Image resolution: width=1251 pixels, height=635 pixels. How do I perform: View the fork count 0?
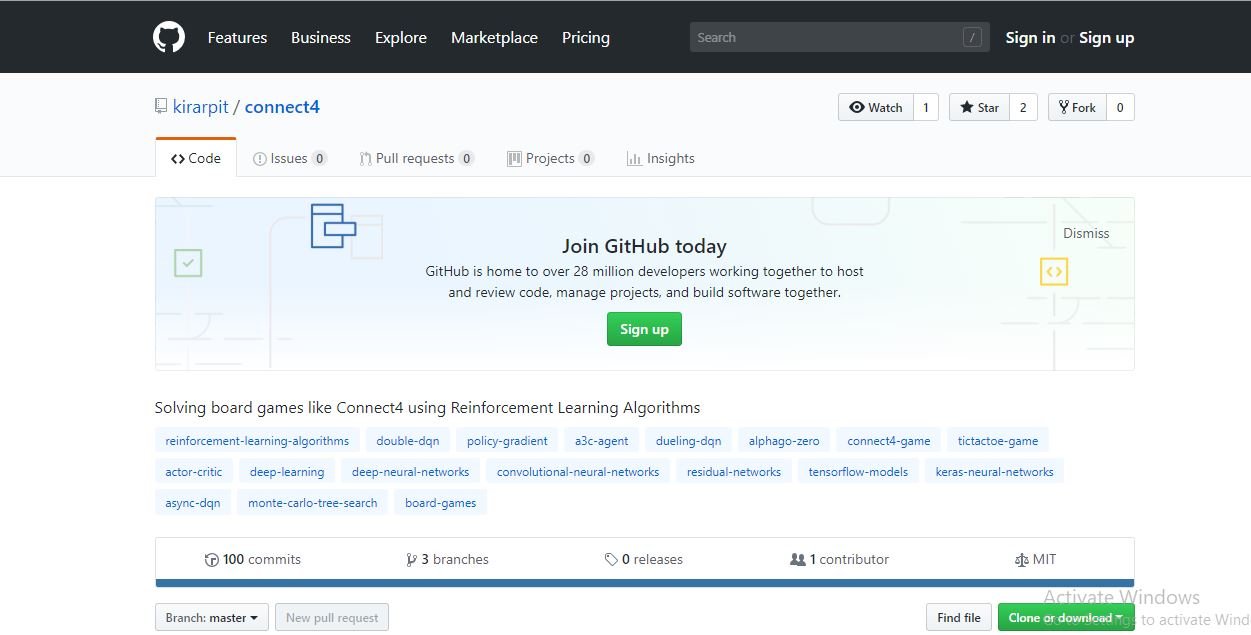point(1120,107)
